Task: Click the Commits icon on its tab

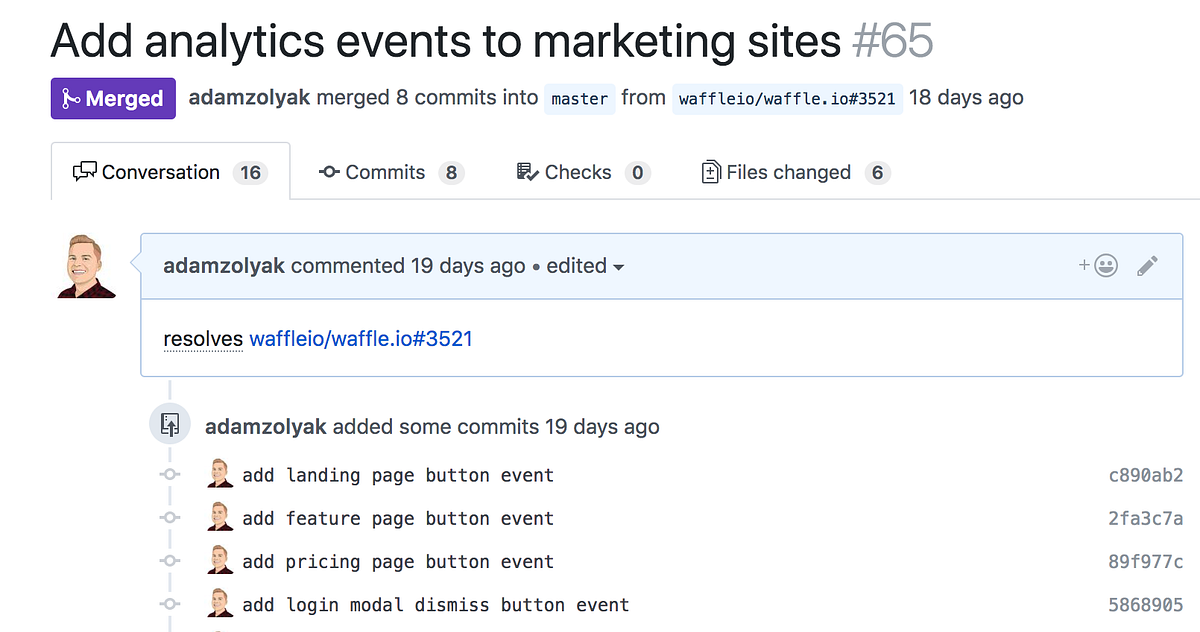Action: coord(329,172)
